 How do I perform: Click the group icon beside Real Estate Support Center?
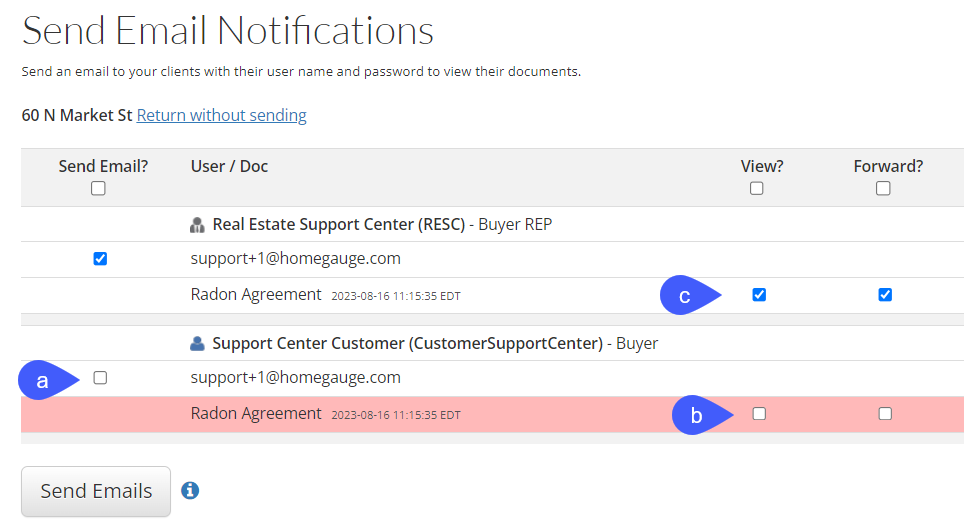198,225
